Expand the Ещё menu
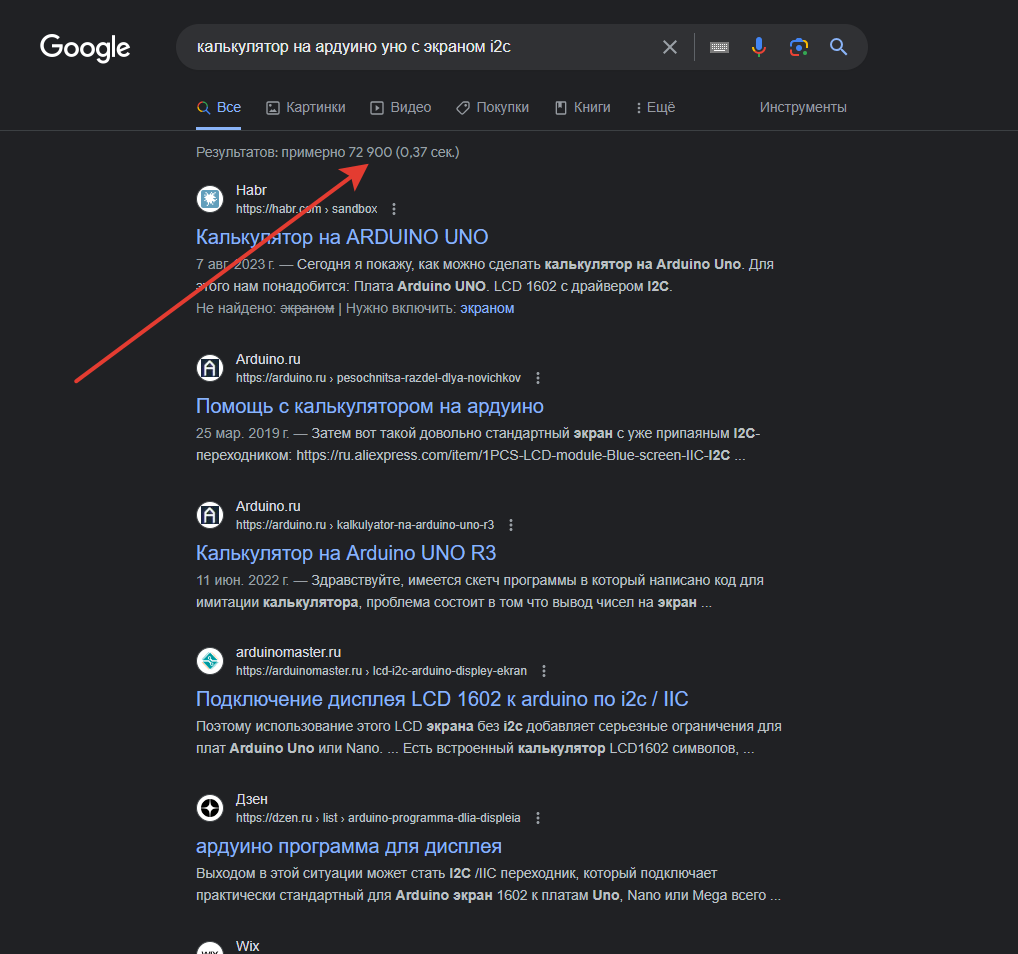Screen dimensions: 1018x954 pyautogui.click(x=656, y=107)
